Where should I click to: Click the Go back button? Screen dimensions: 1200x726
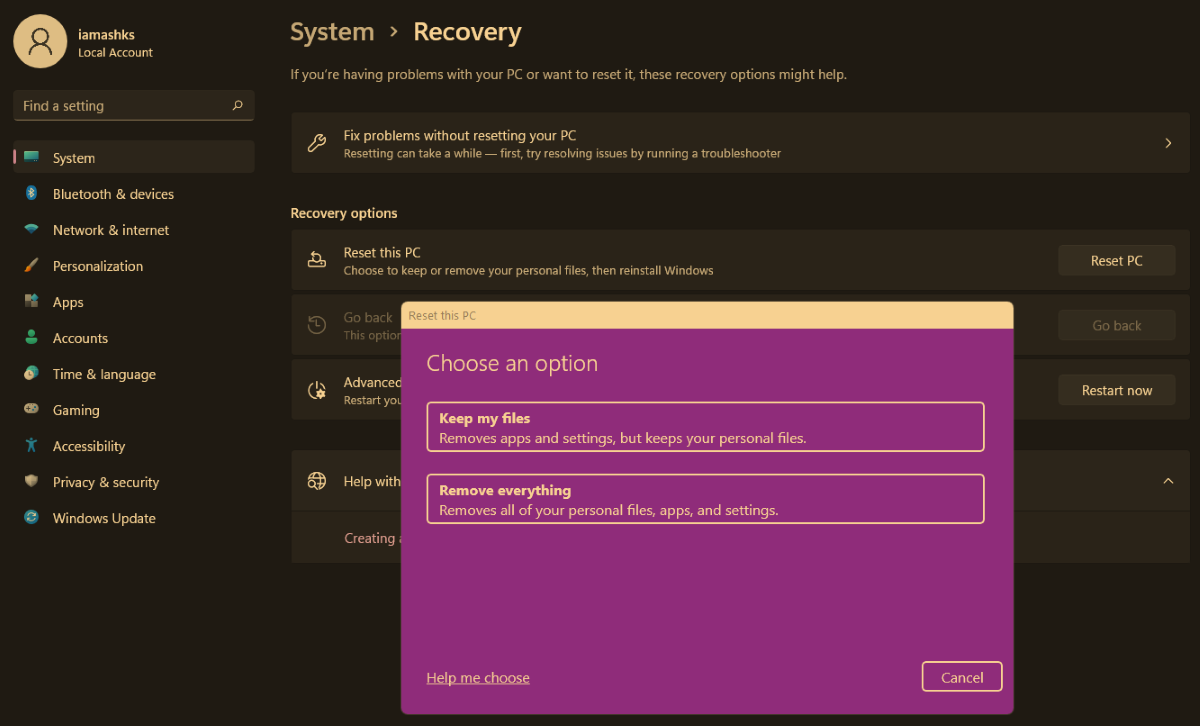[1116, 325]
